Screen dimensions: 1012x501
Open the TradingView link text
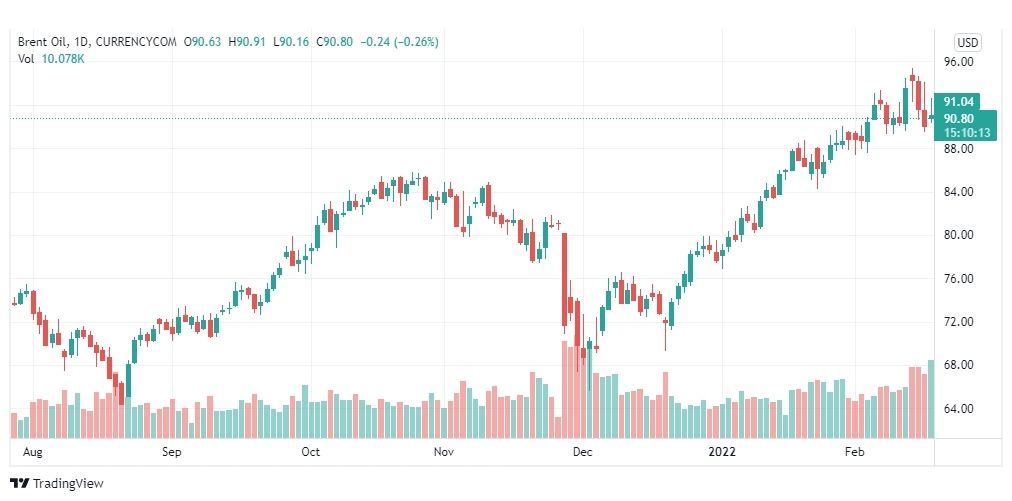click(68, 483)
